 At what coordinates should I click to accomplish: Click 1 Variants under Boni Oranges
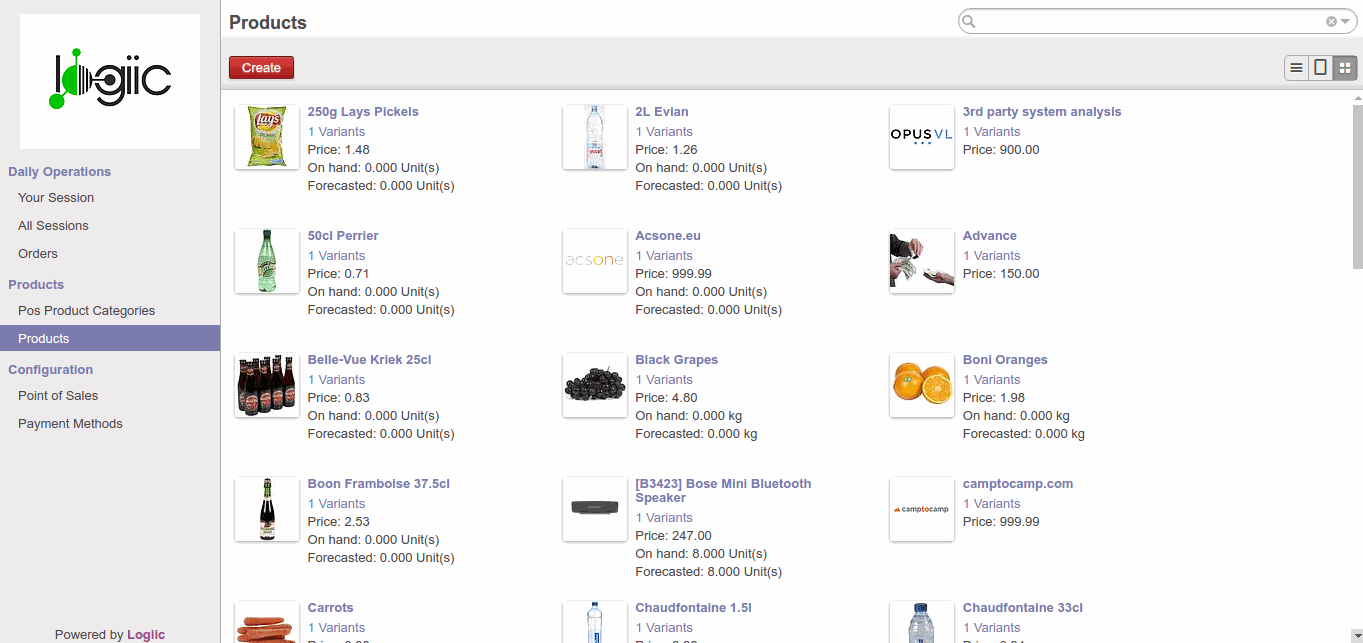tap(992, 380)
